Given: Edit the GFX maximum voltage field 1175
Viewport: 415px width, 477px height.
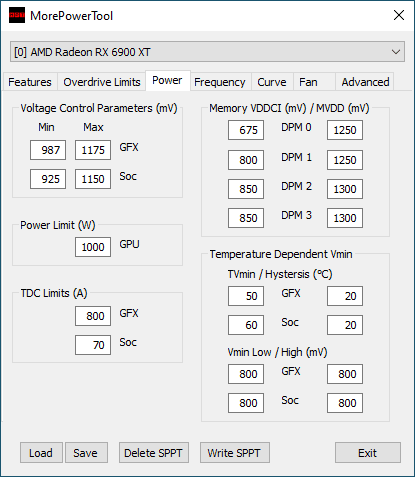Looking at the screenshot, I should 93,150.
